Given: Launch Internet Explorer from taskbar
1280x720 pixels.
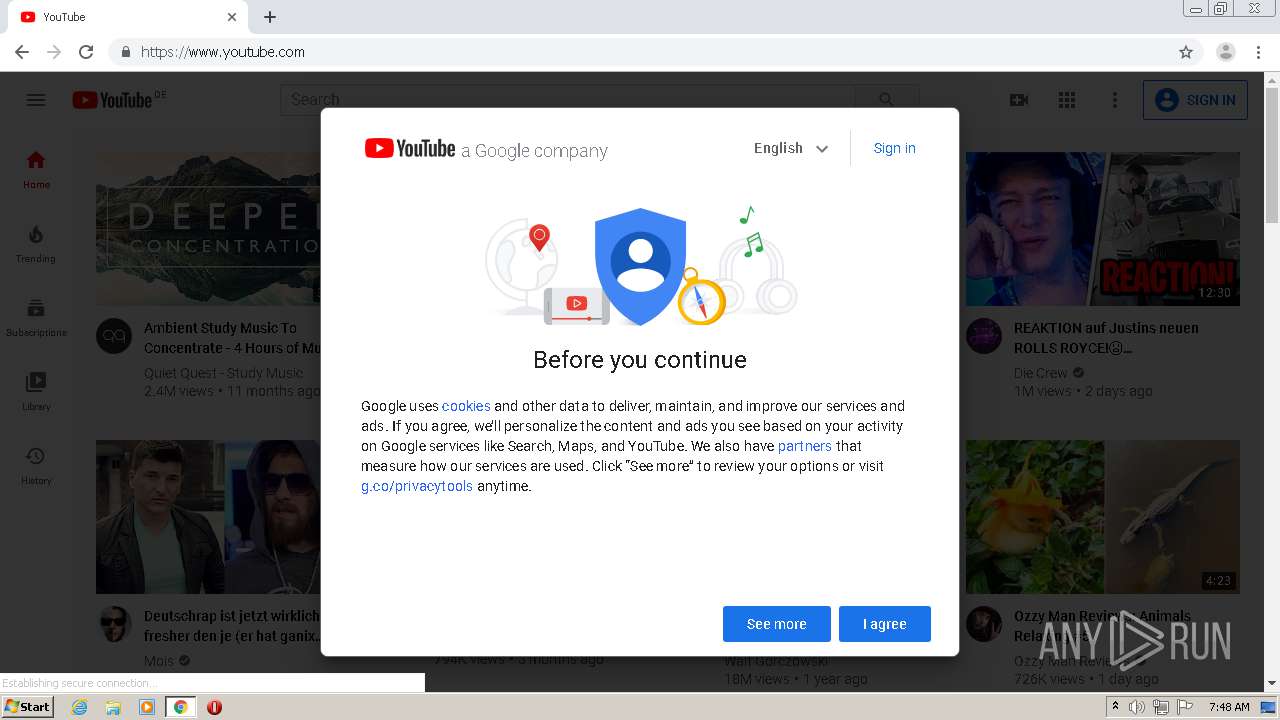Looking at the screenshot, I should click(x=80, y=707).
